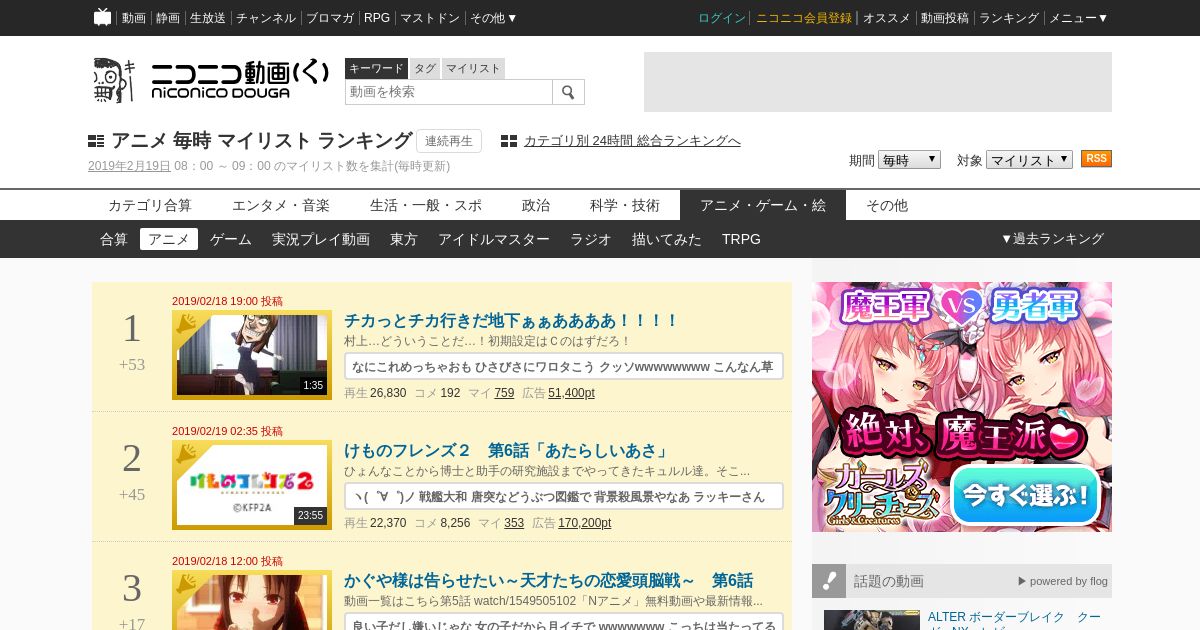
Task: Select the 合算 subcategory
Action: (x=114, y=239)
